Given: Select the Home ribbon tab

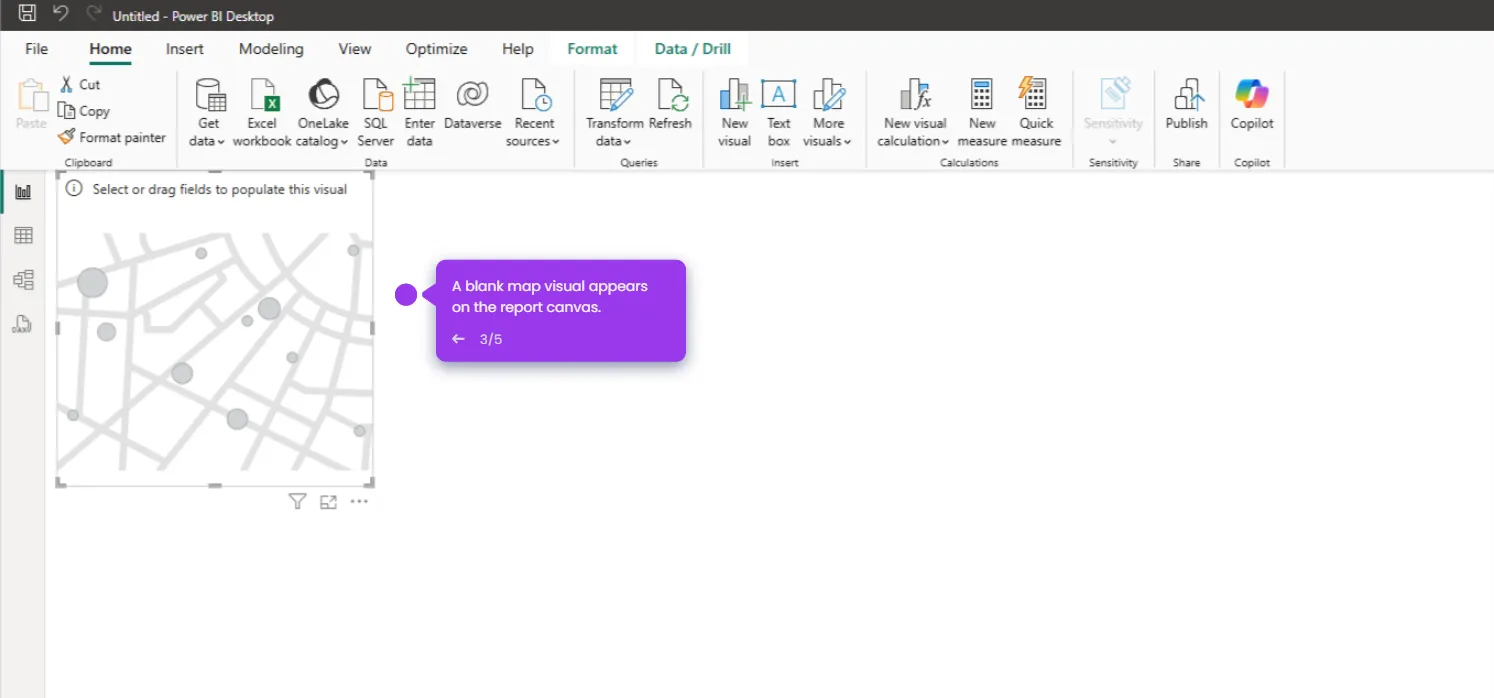Looking at the screenshot, I should (110, 49).
